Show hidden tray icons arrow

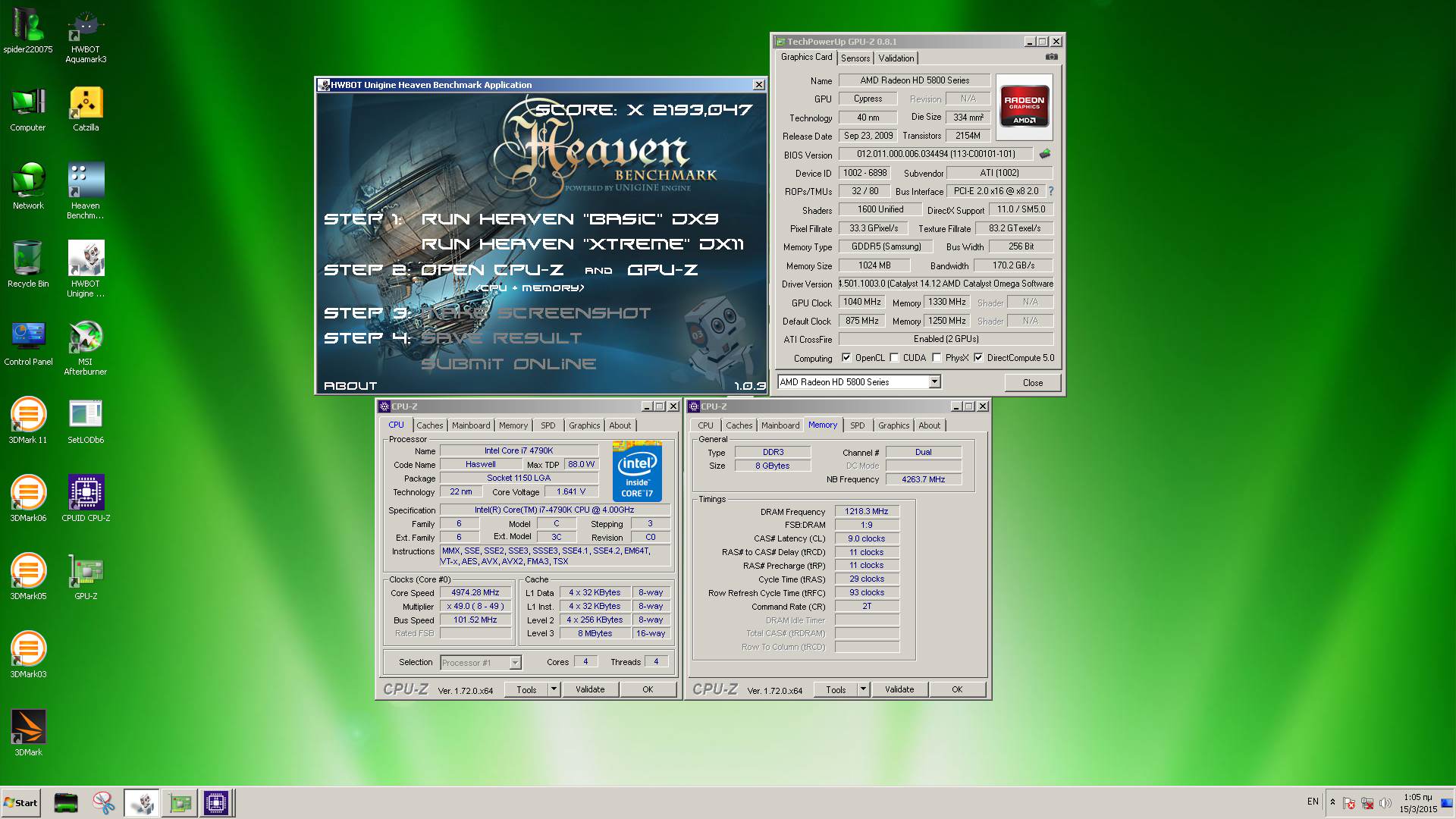[x=1332, y=802]
